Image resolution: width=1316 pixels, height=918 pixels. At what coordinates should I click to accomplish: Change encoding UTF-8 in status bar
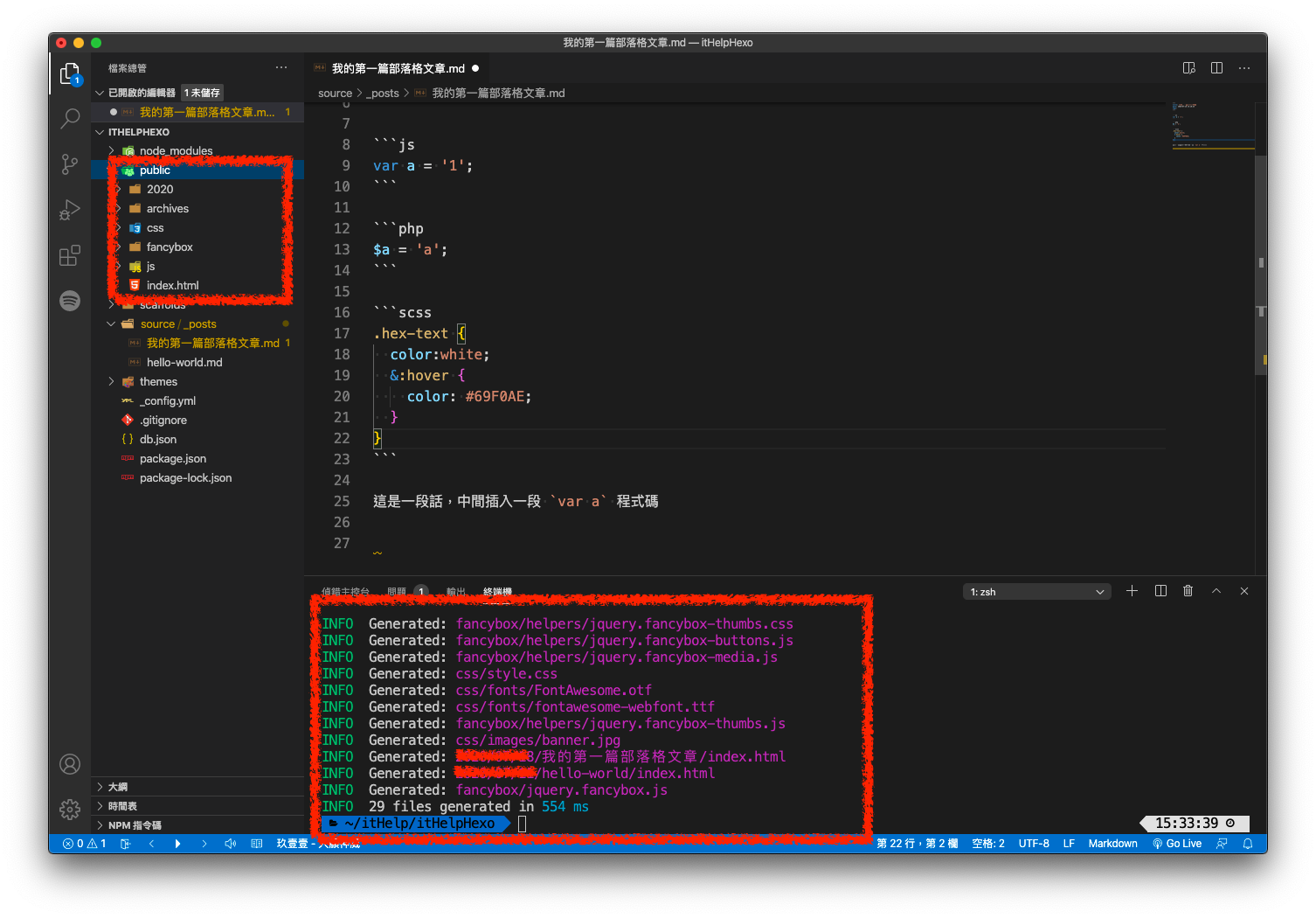pos(1034,844)
